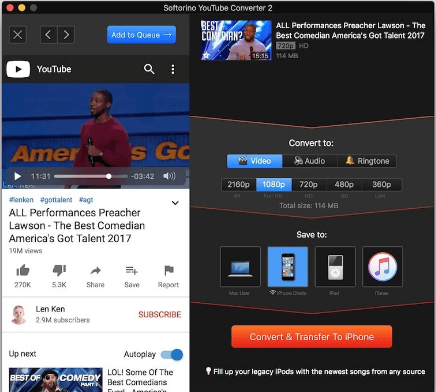This screenshot has height=392, width=436.
Task: Mute the video with the speaker icon
Action: [169, 176]
